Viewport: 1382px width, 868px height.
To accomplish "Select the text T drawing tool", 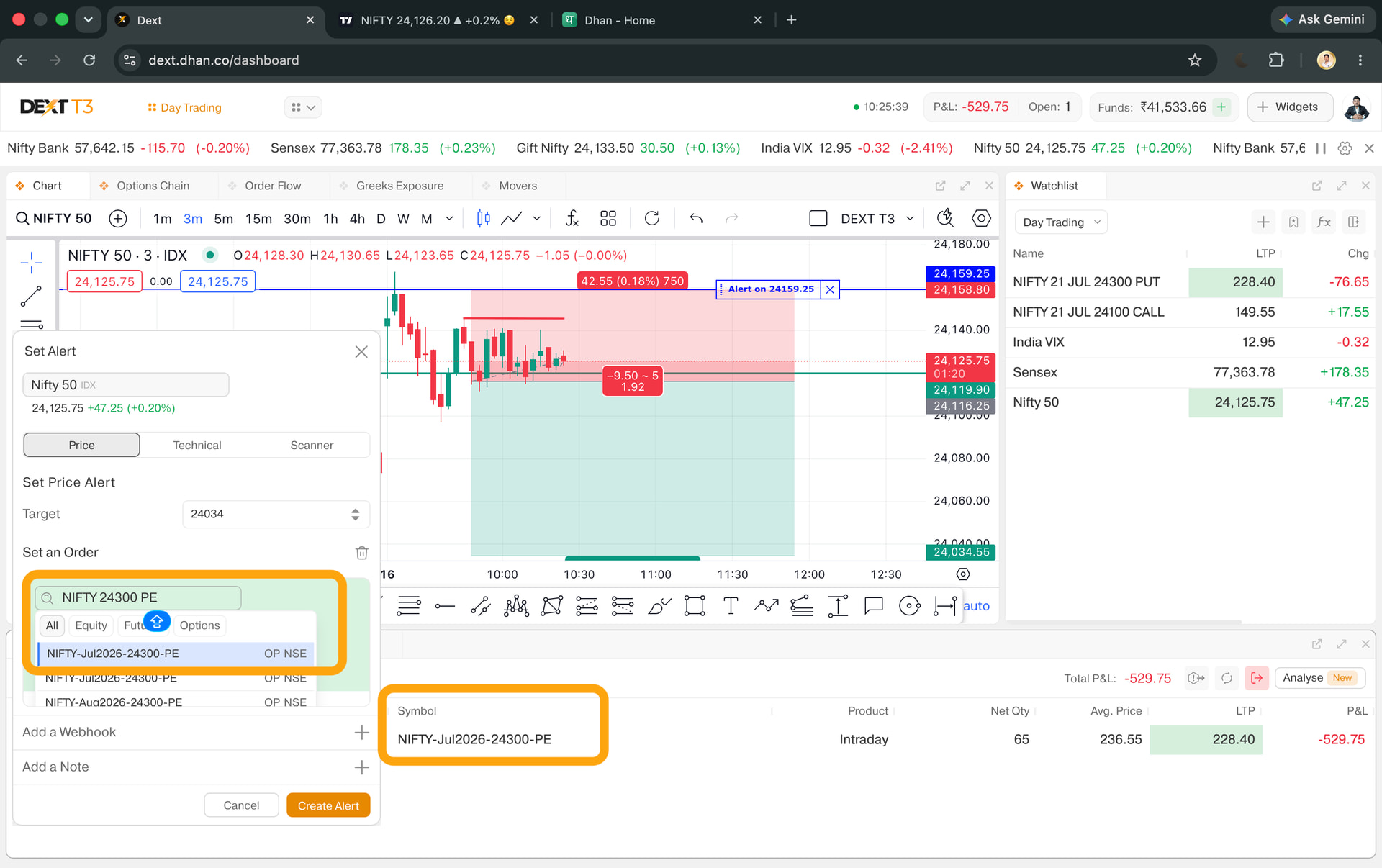I will click(731, 606).
